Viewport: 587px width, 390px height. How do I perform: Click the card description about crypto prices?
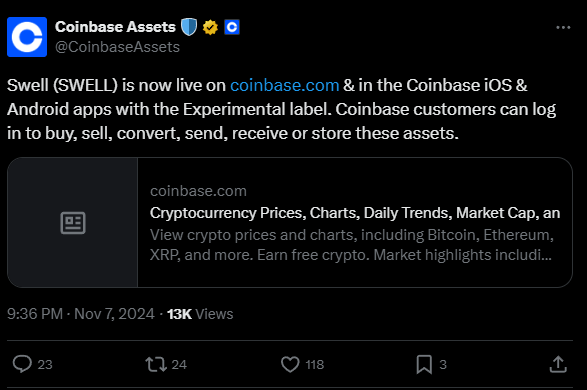coord(352,245)
